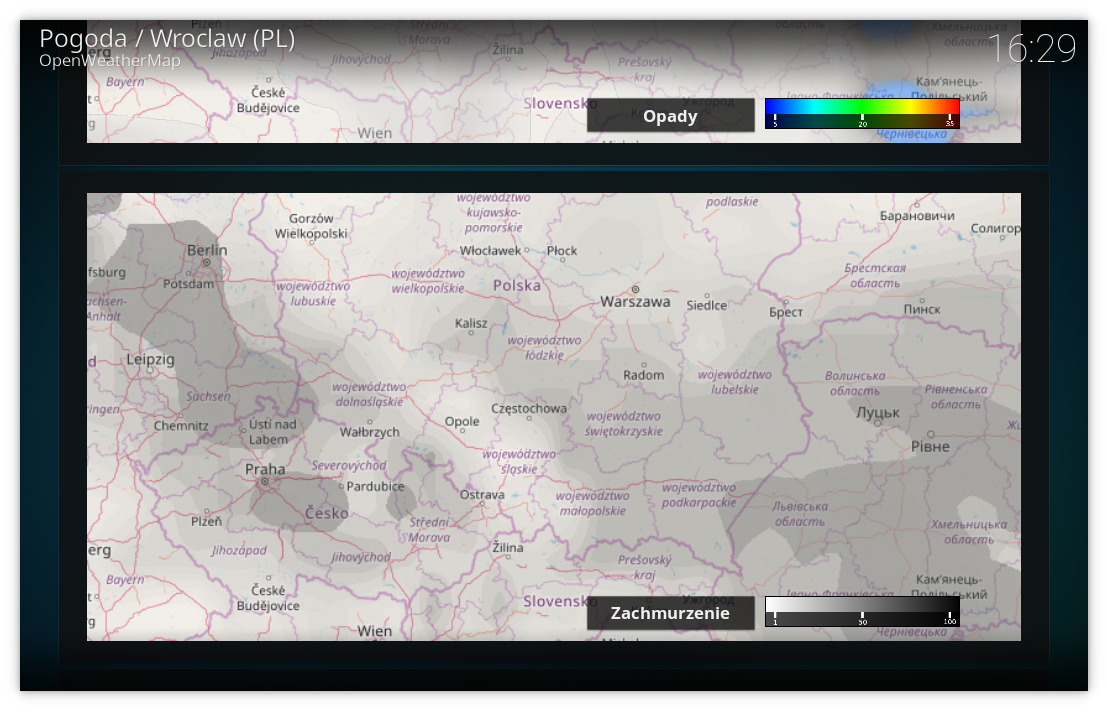Click województwo lubuskie region label
The image size is (1108, 711).
click(x=313, y=293)
